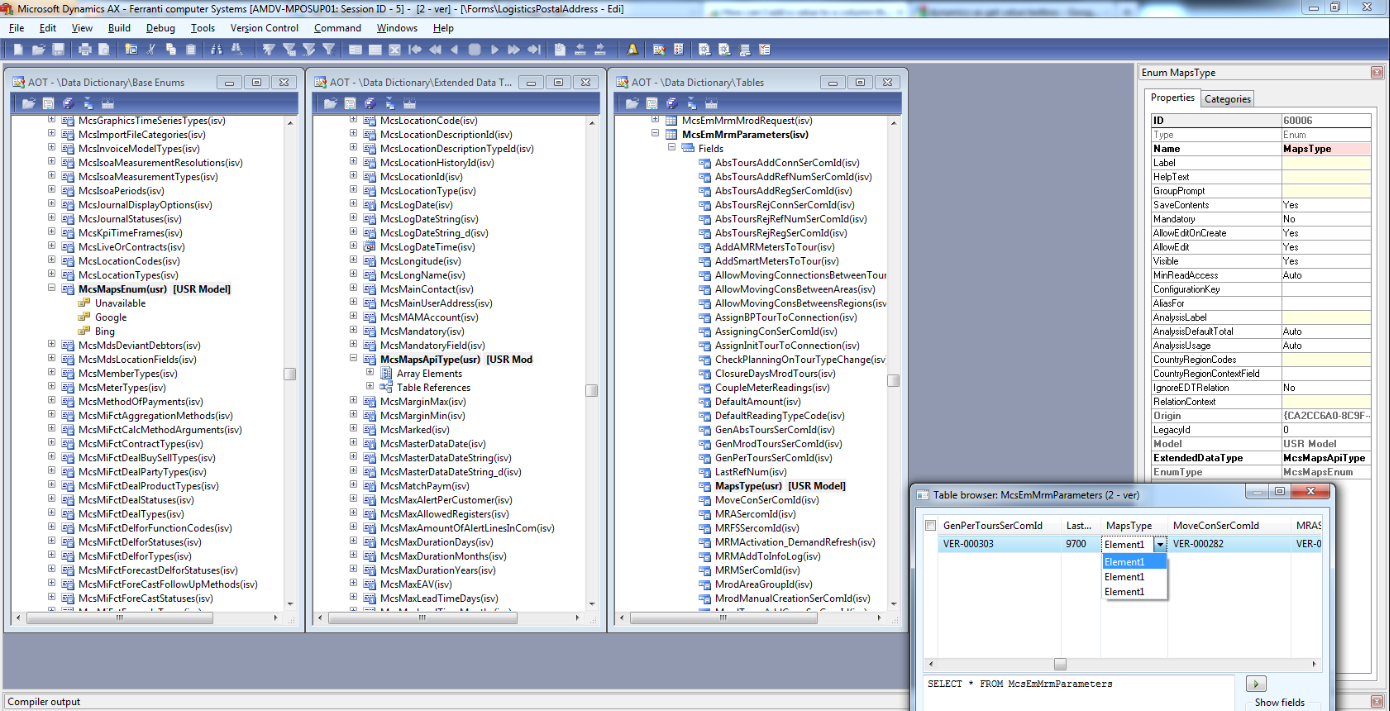Click the Application Object Tree icon in toolbar

(659, 49)
